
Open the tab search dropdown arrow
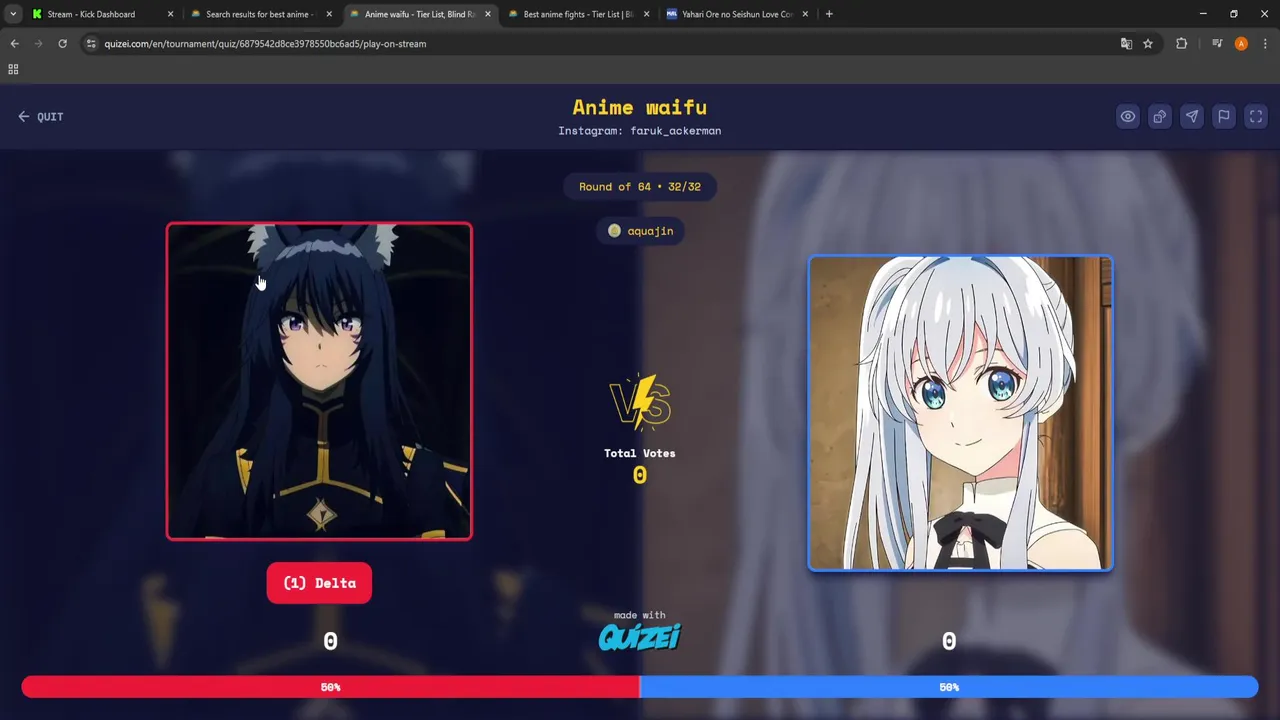coord(13,14)
